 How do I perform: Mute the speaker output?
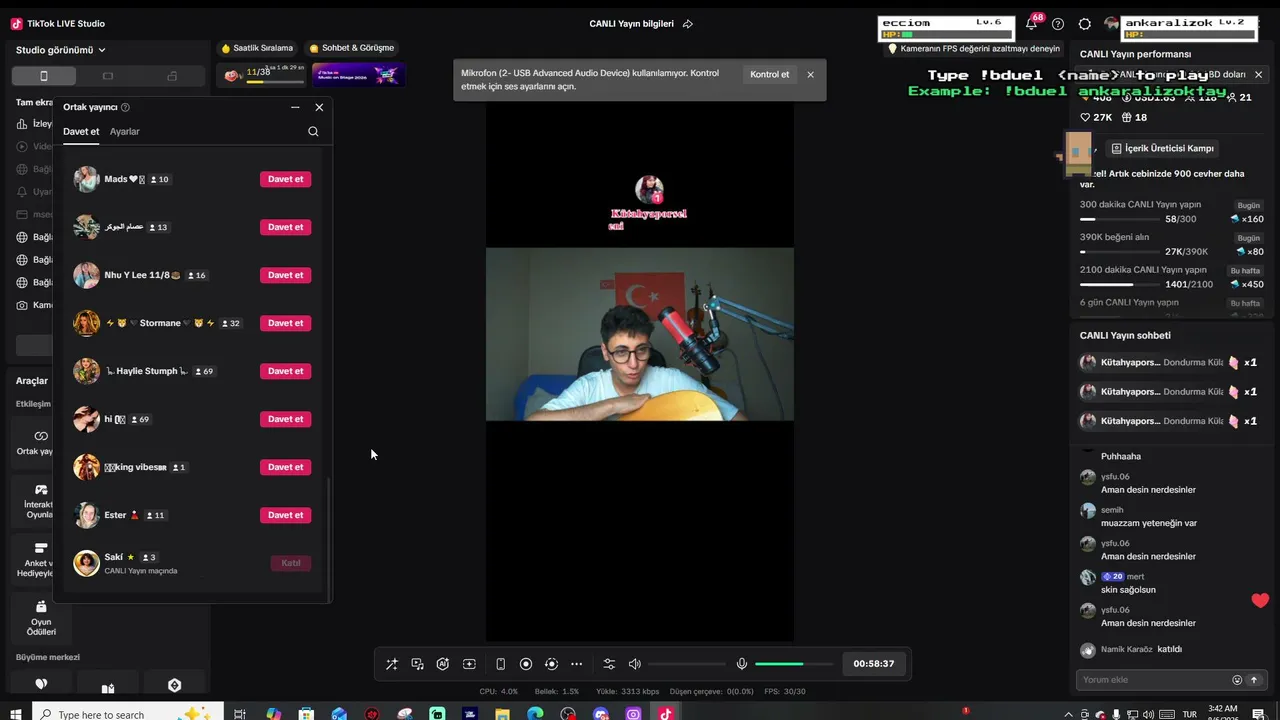tap(635, 664)
